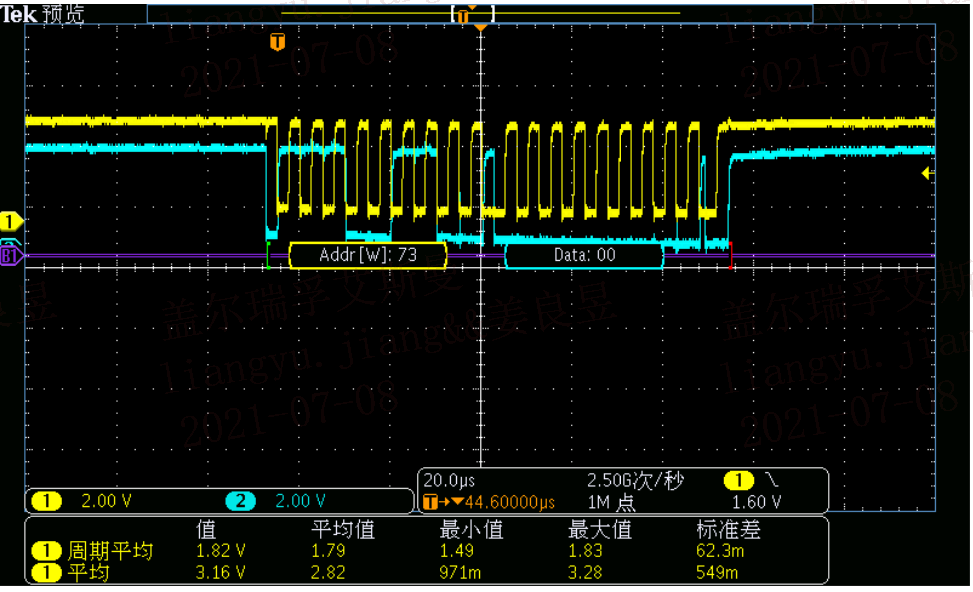Screen dimensions: 973x592
Task: Select channel 1 ground level marker
Action: (11, 221)
